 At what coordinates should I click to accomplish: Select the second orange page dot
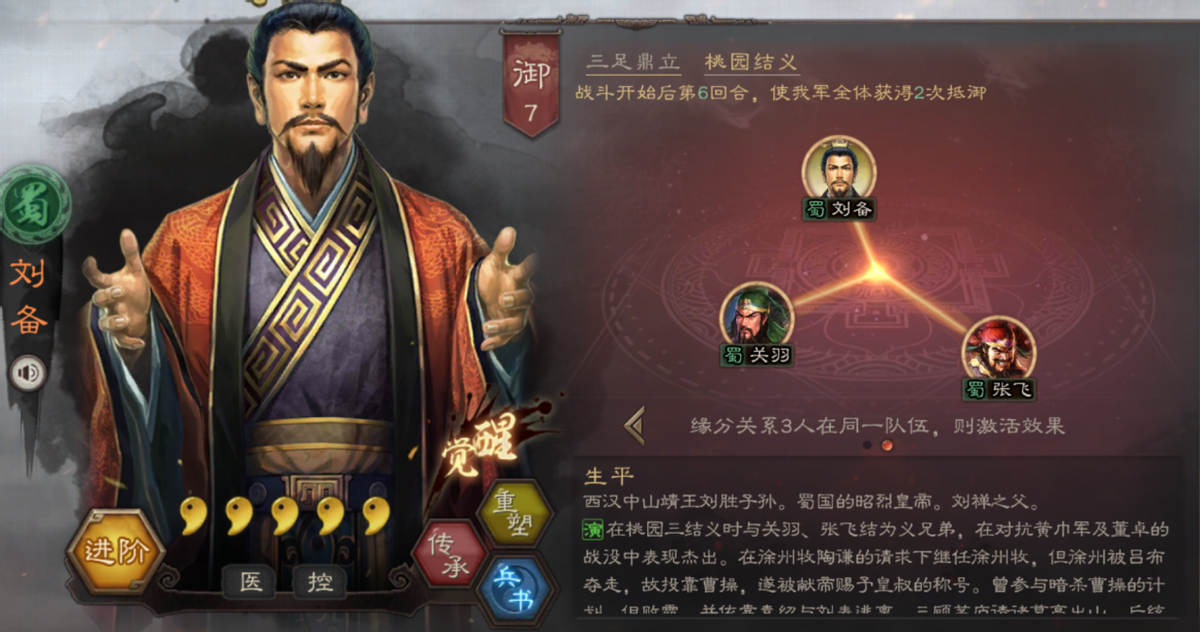(887, 446)
